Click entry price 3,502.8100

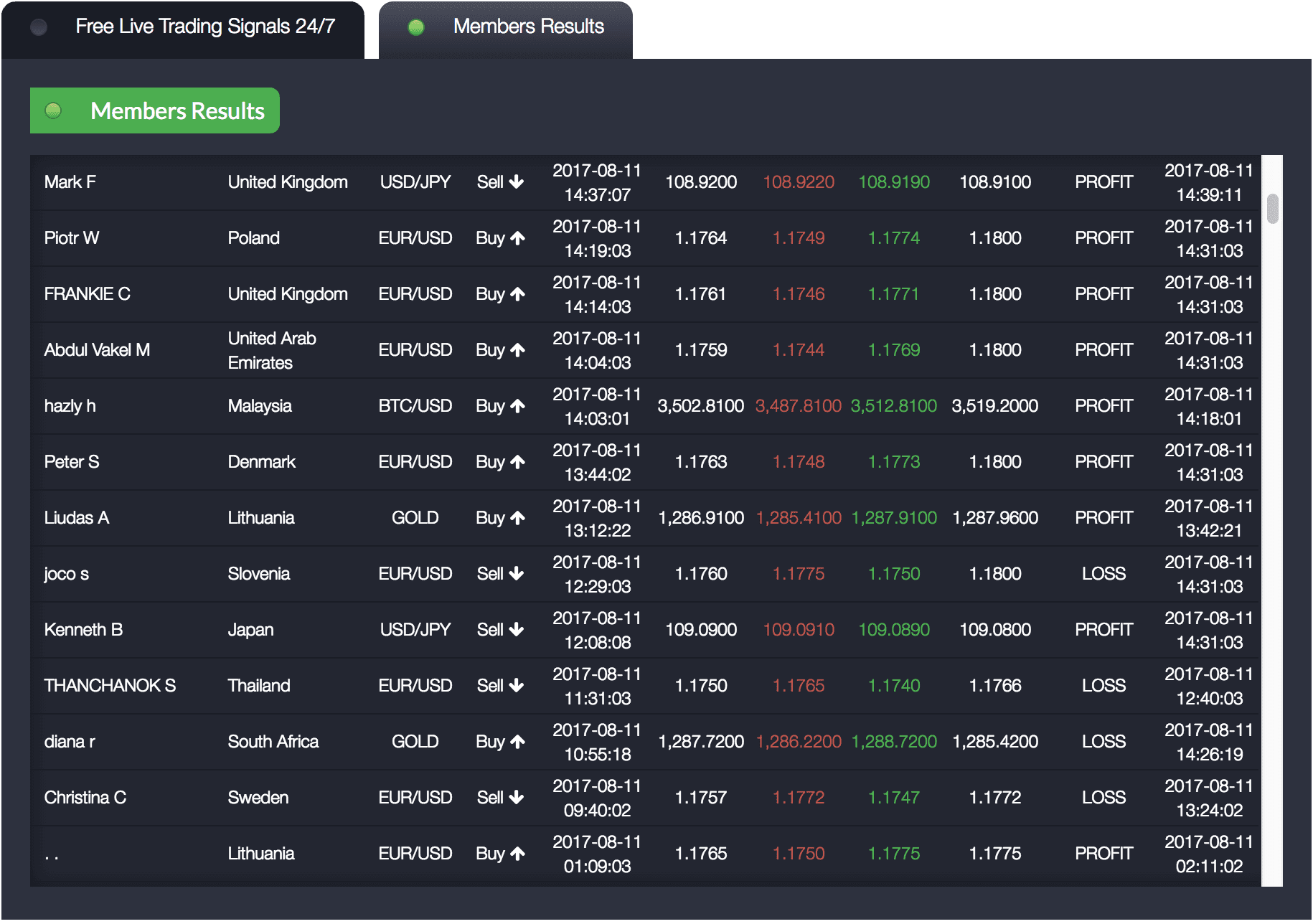701,406
